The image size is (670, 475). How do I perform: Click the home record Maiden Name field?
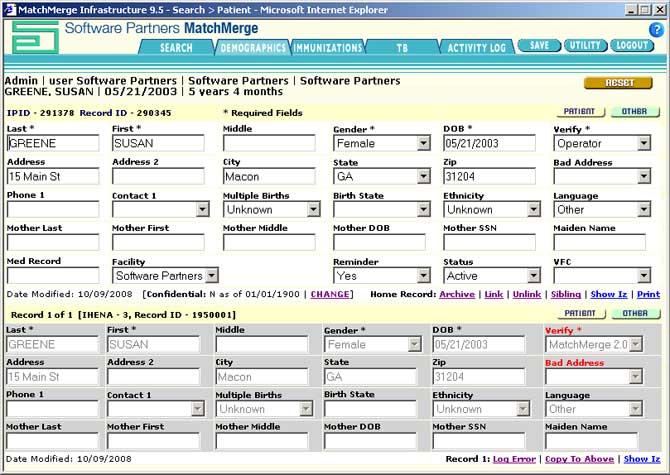[599, 242]
